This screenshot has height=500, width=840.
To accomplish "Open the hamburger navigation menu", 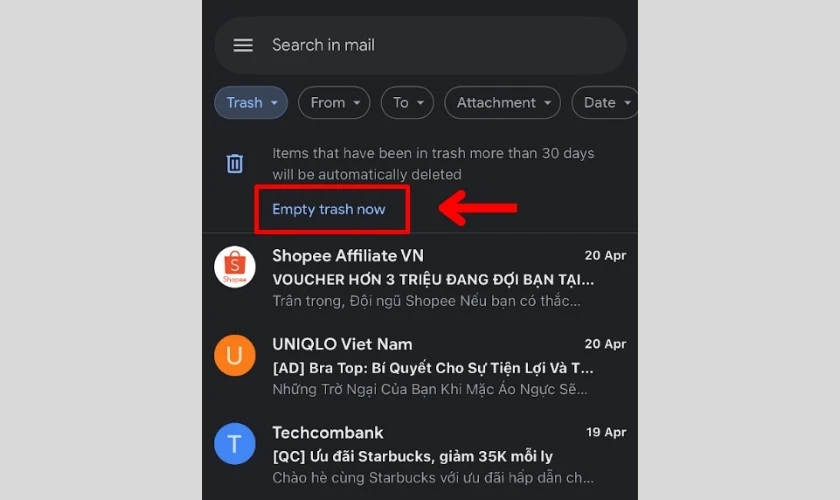I will (x=243, y=45).
